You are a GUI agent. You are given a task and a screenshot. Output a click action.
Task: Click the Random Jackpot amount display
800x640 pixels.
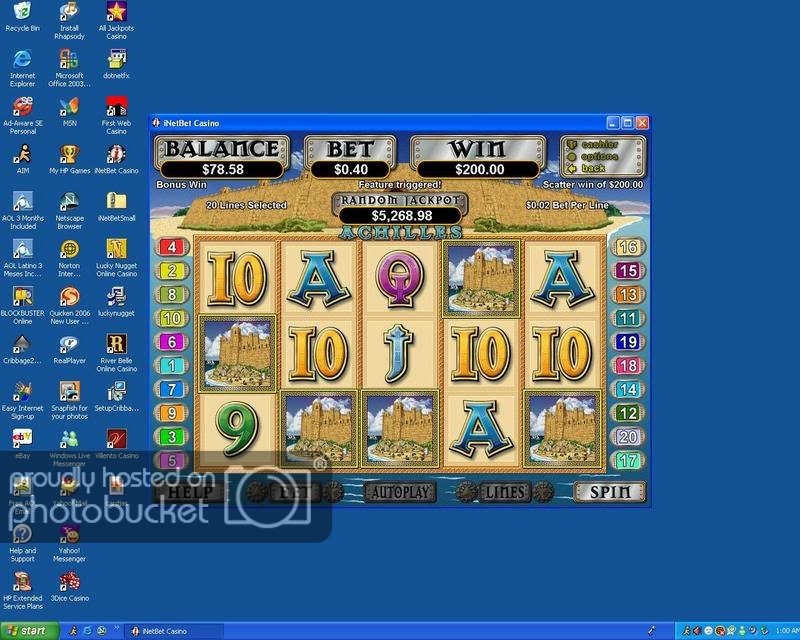click(x=401, y=215)
